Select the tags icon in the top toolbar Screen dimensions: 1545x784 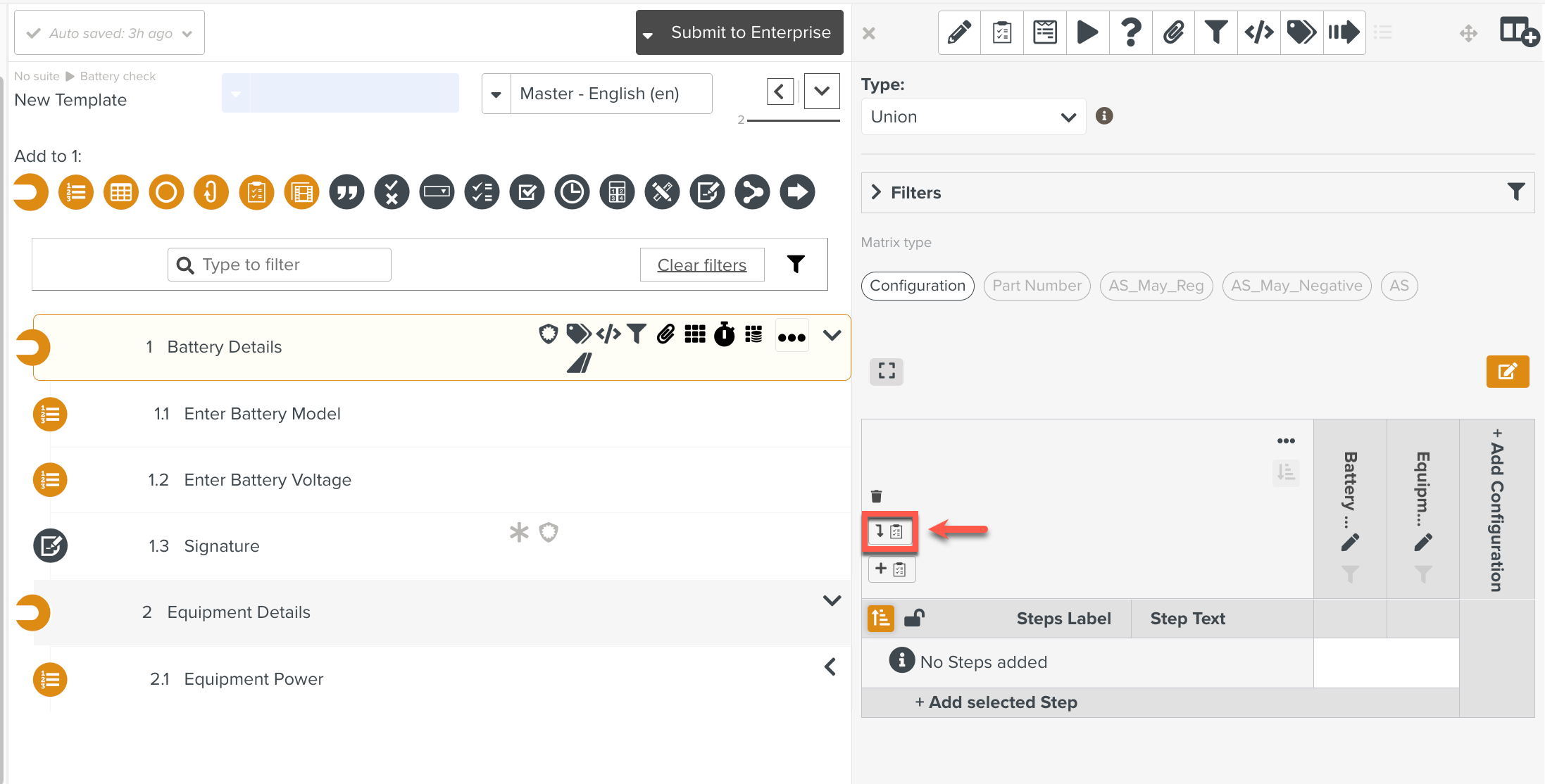(1301, 32)
